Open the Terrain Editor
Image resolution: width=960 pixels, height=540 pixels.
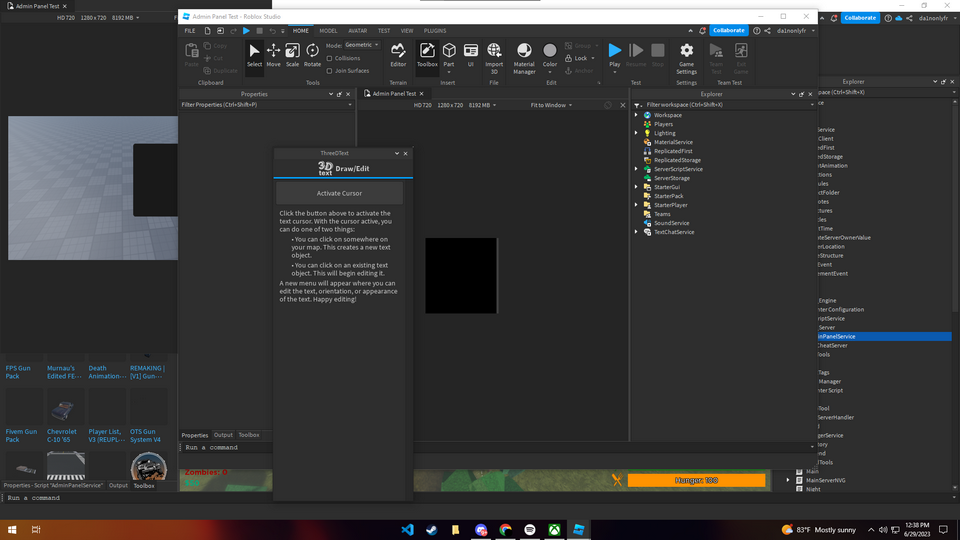398,55
